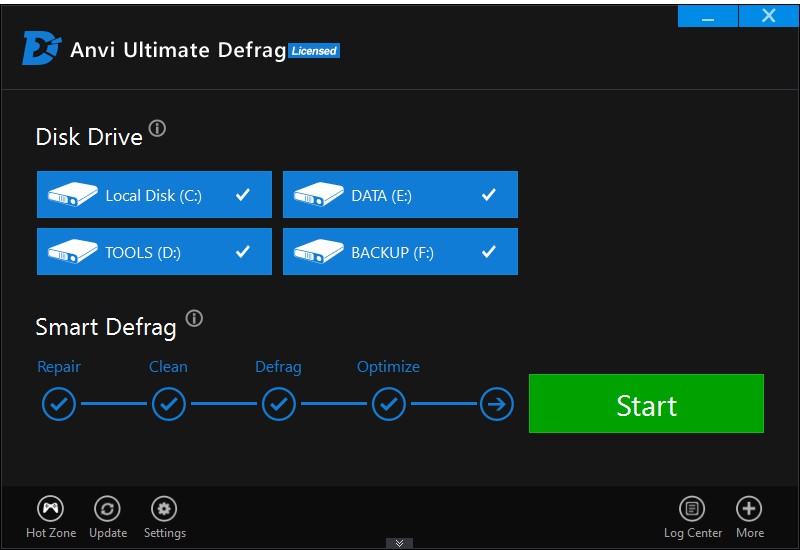Toggle the Defrag step circle
Viewport: 800px width, 550px height.
point(278,405)
